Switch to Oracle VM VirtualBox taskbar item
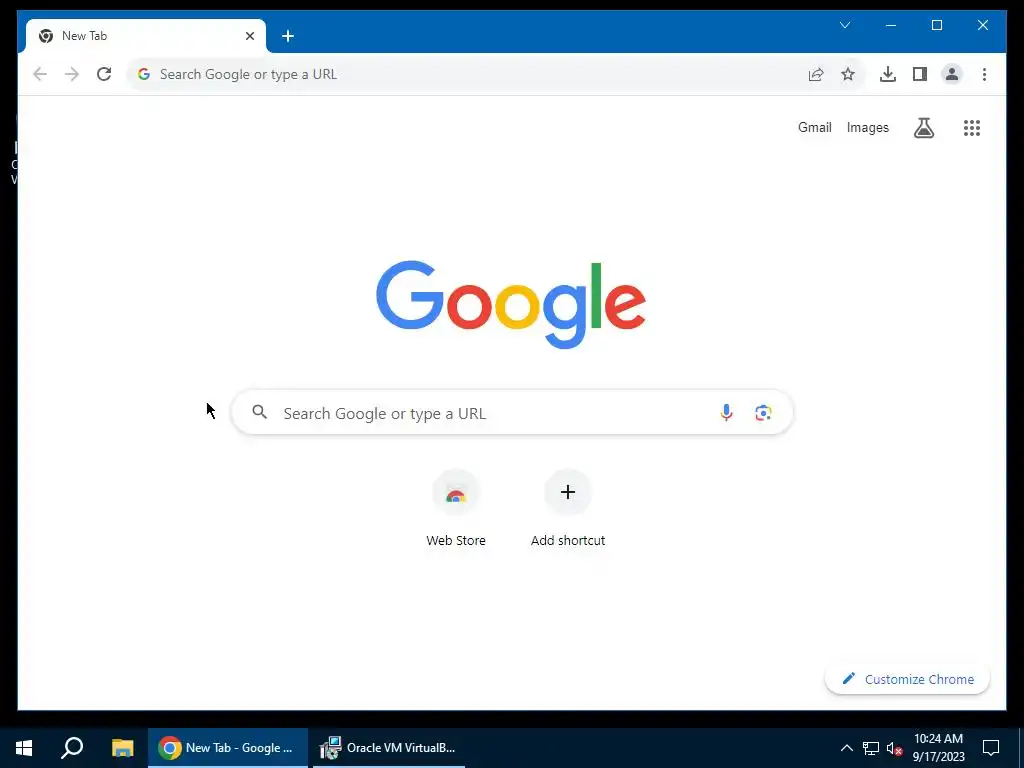The width and height of the screenshot is (1024, 768). (389, 748)
